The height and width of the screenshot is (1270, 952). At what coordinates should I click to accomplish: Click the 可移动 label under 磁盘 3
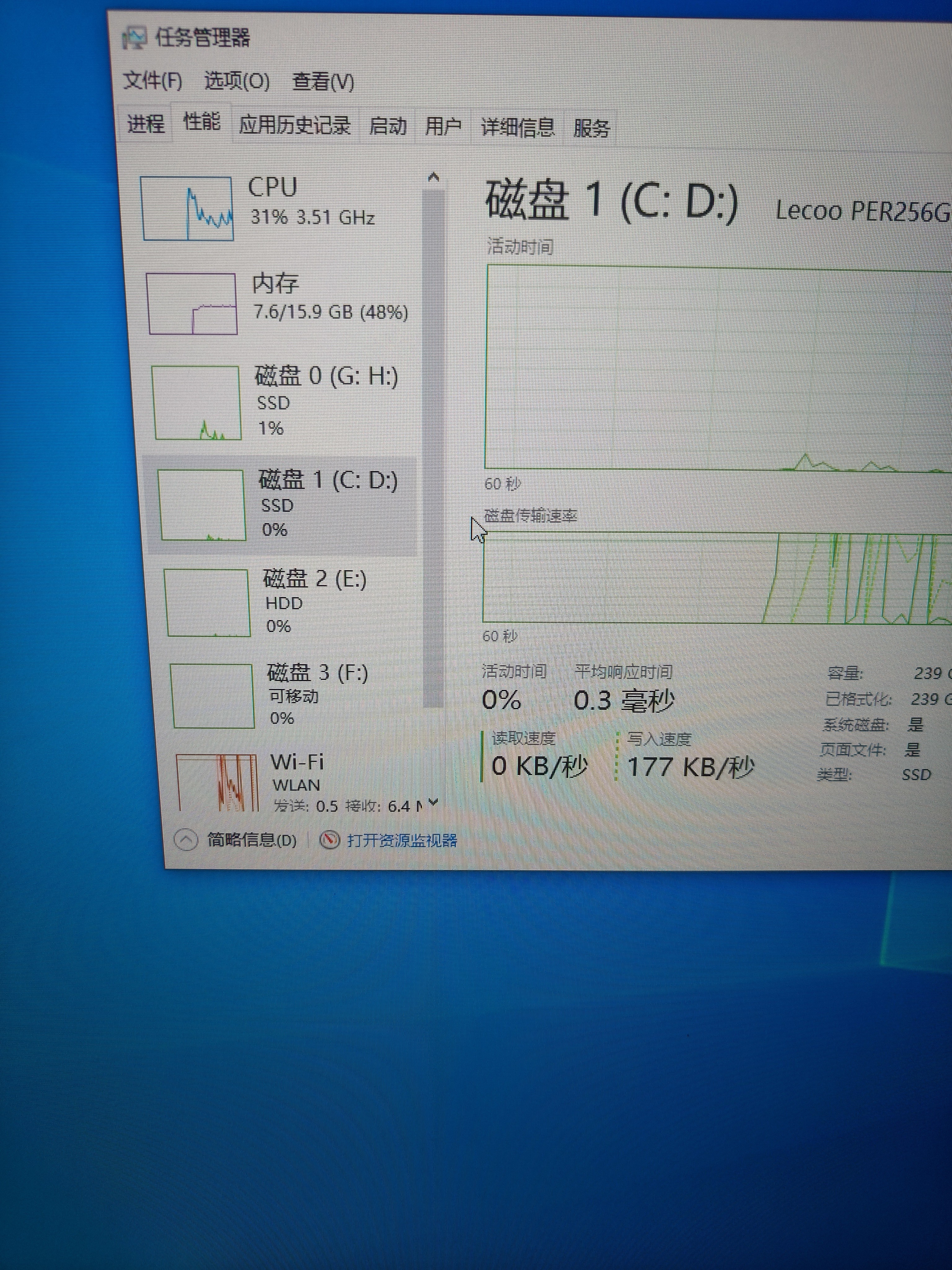pyautogui.click(x=294, y=696)
